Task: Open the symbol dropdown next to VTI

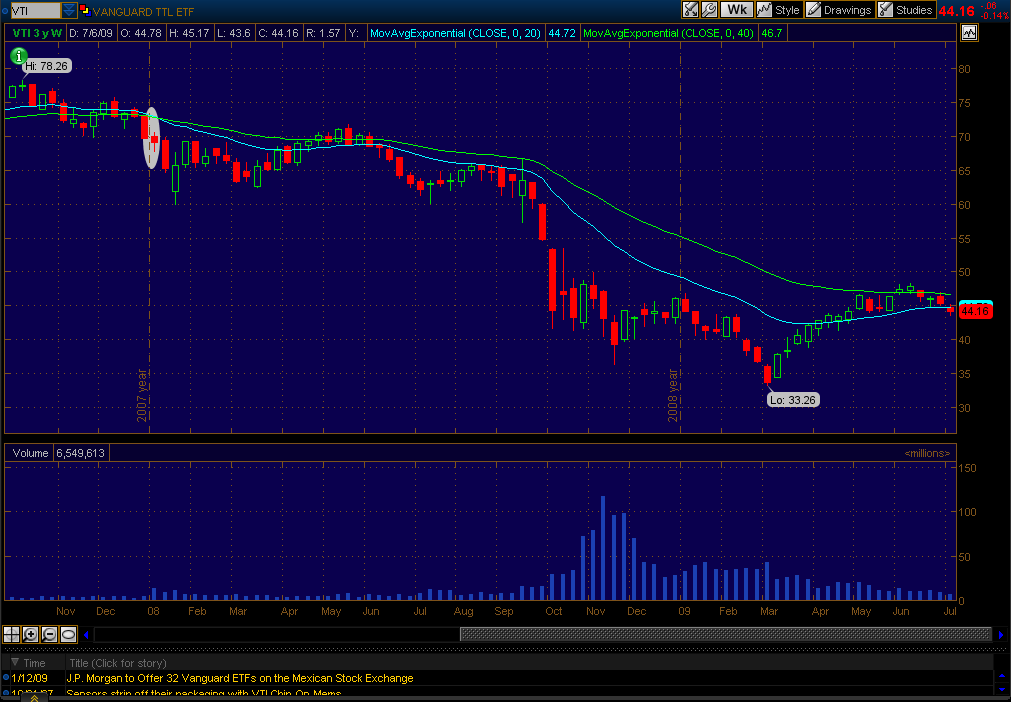Action: (68, 10)
